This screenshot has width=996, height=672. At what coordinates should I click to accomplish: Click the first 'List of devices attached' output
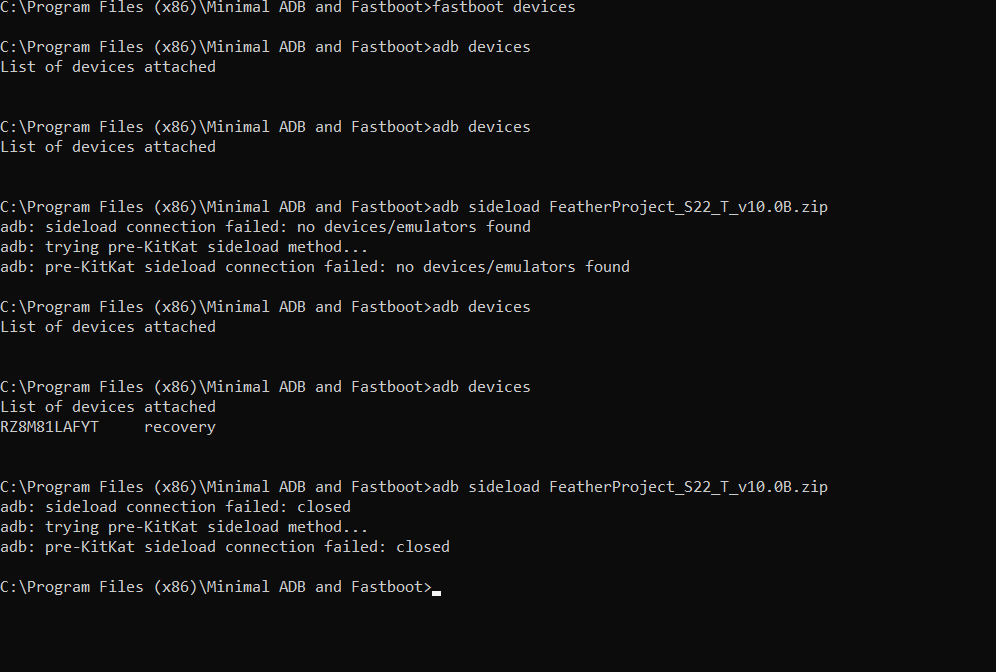coord(108,67)
